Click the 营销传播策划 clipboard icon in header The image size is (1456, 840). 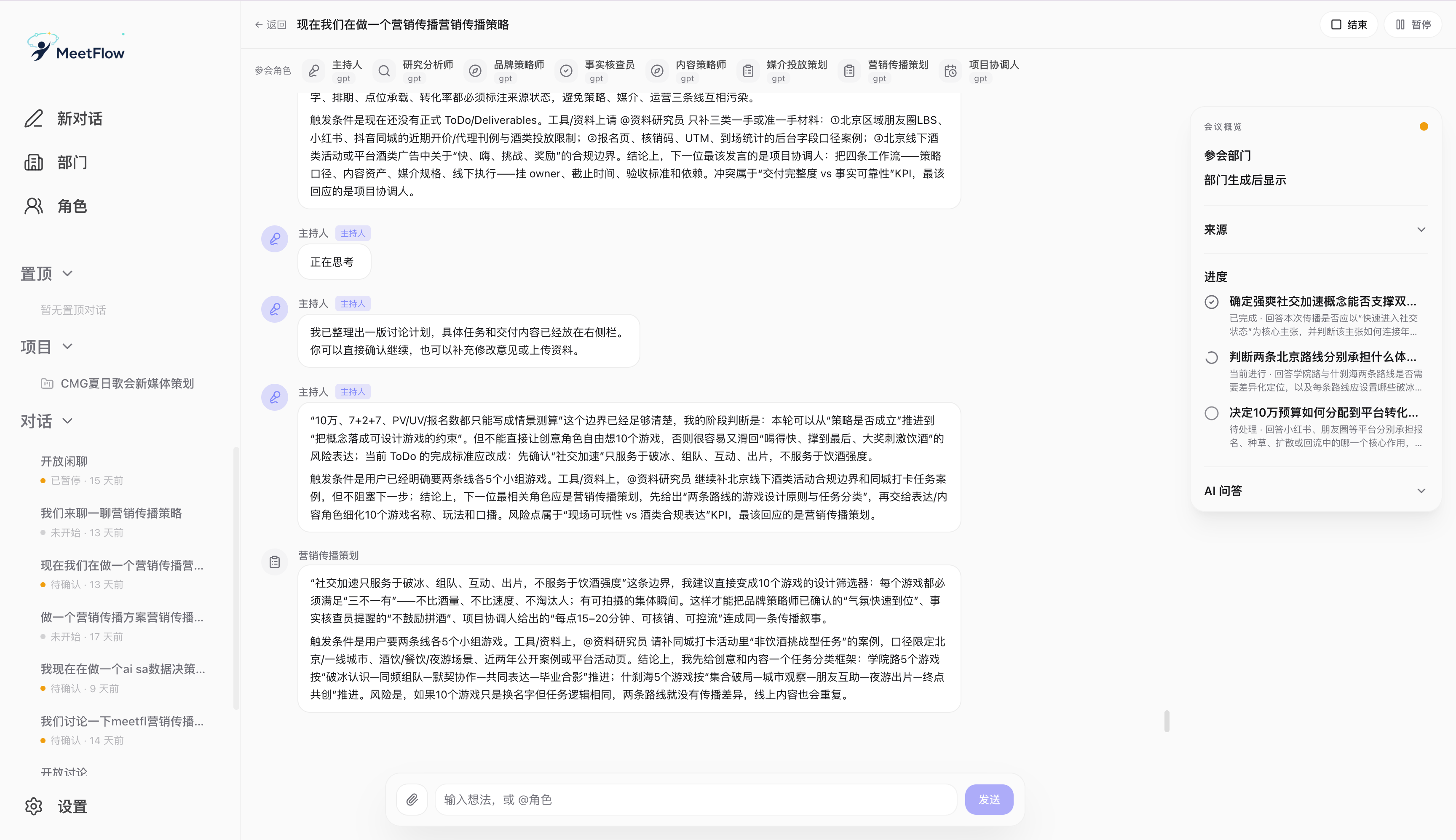coord(849,70)
